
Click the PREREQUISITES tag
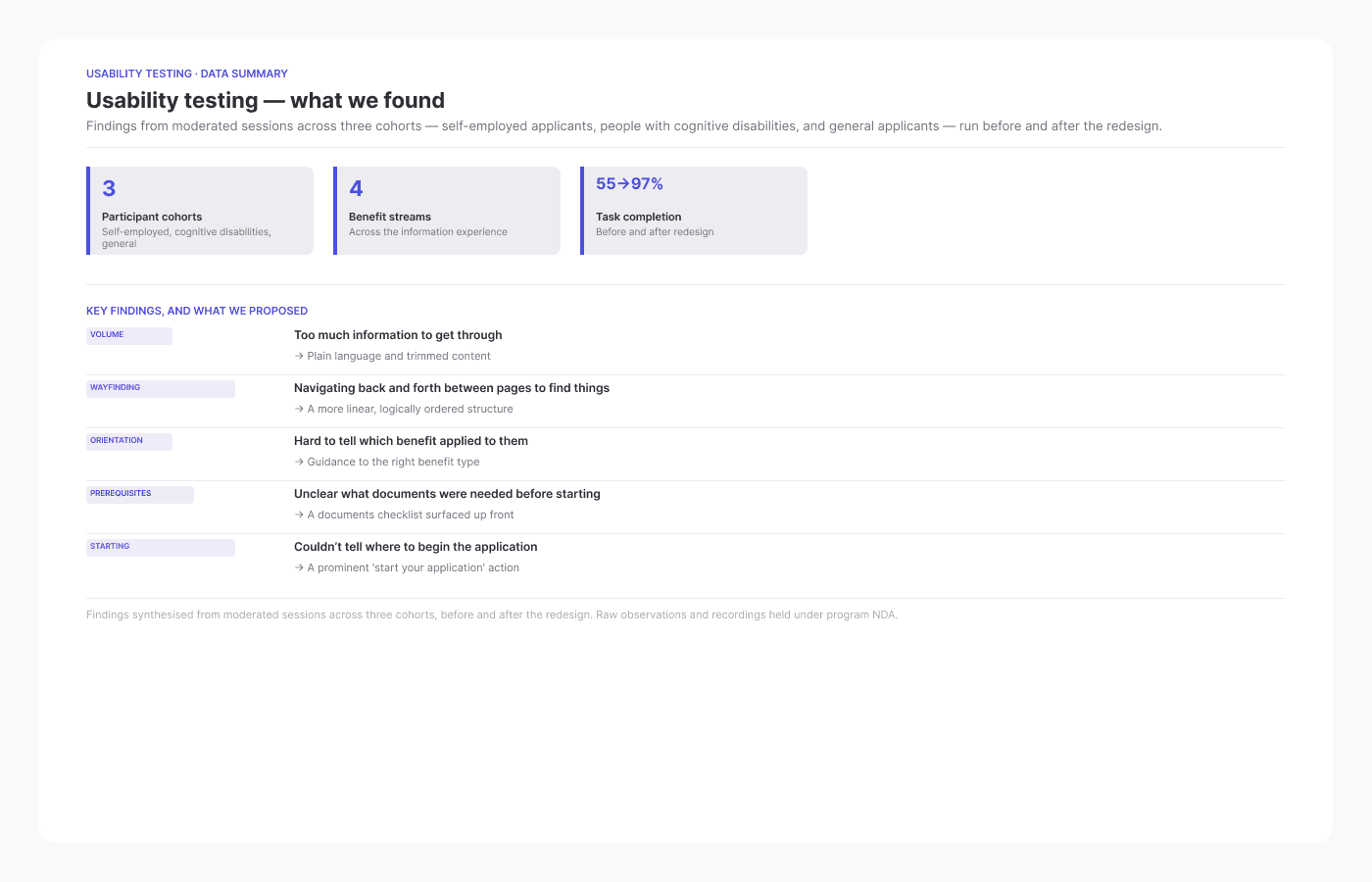140,494
